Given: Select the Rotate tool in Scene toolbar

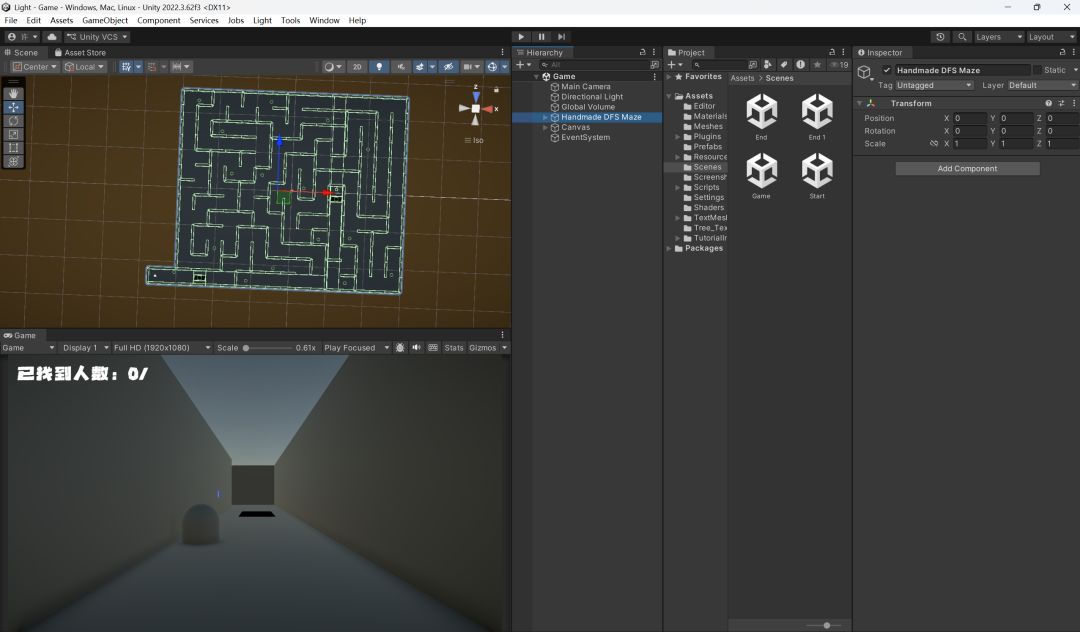Looking at the screenshot, I should tap(14, 120).
